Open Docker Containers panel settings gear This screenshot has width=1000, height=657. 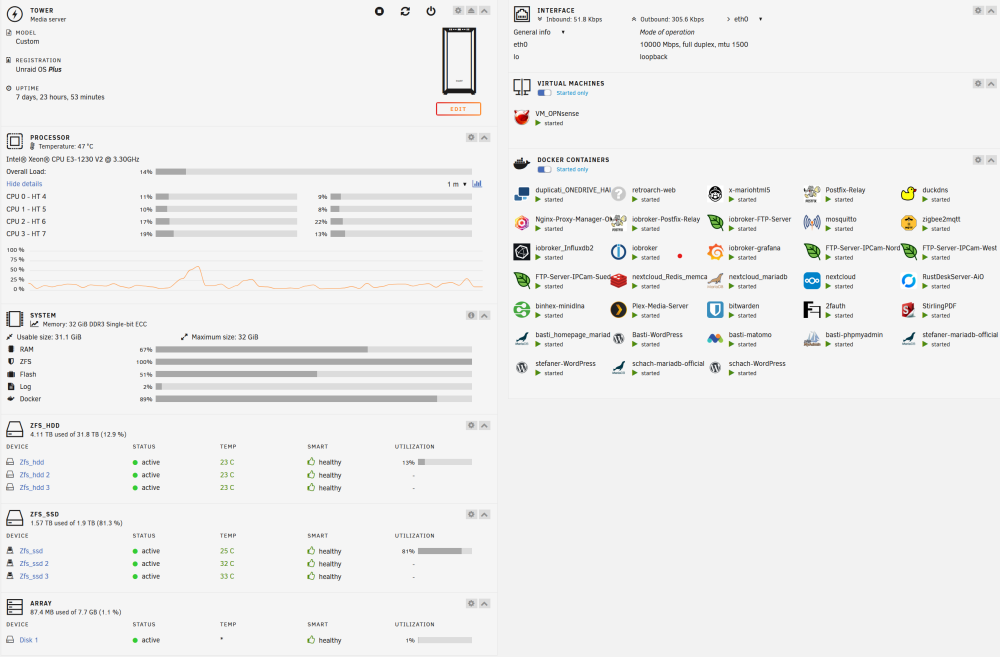tap(978, 160)
